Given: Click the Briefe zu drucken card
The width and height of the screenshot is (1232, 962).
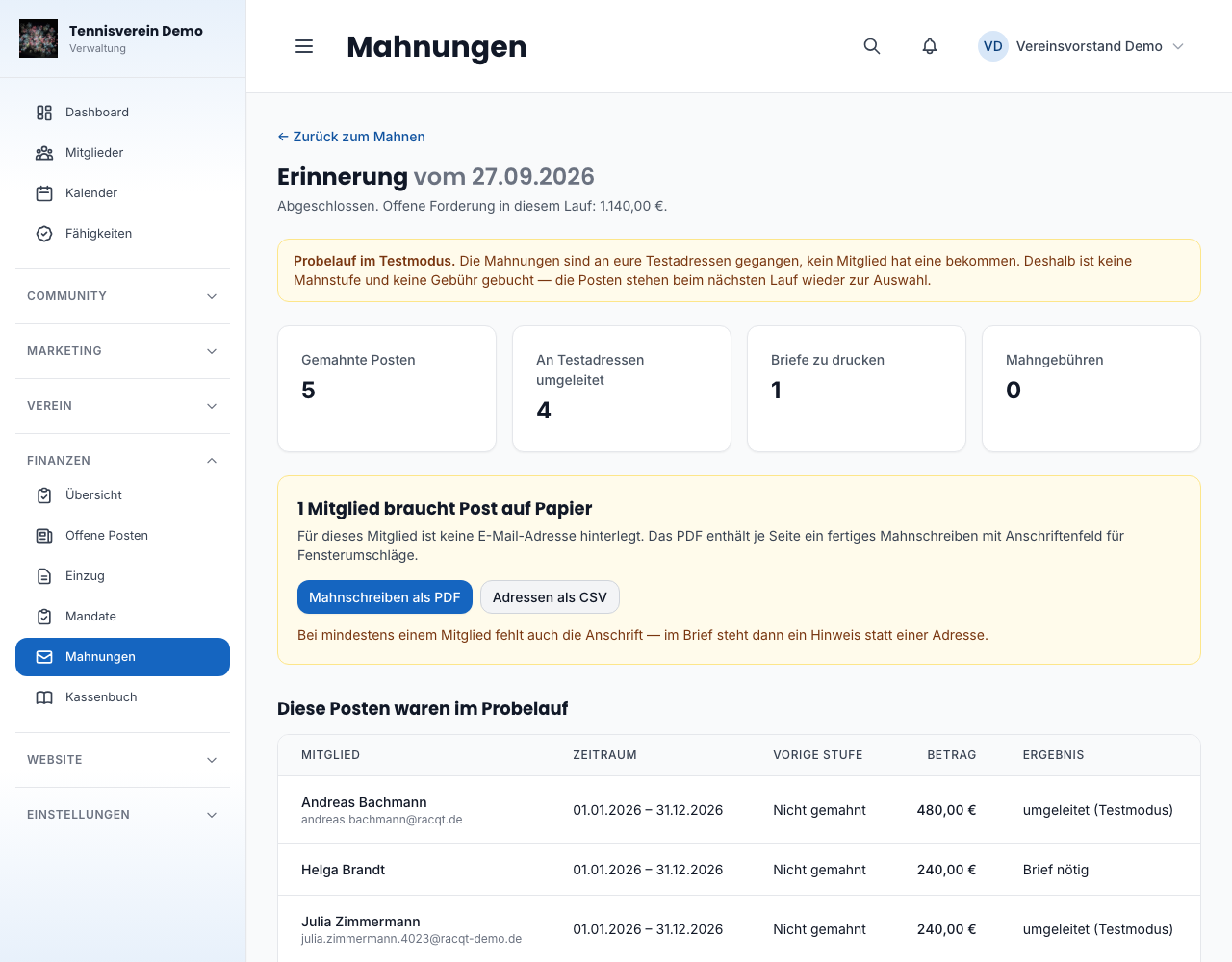Looking at the screenshot, I should pos(857,389).
